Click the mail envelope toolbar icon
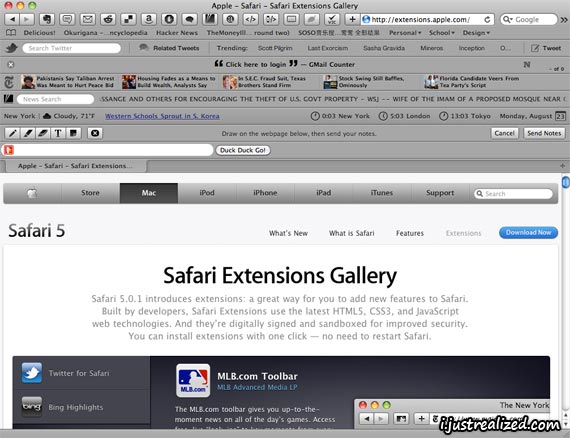 [88, 19]
